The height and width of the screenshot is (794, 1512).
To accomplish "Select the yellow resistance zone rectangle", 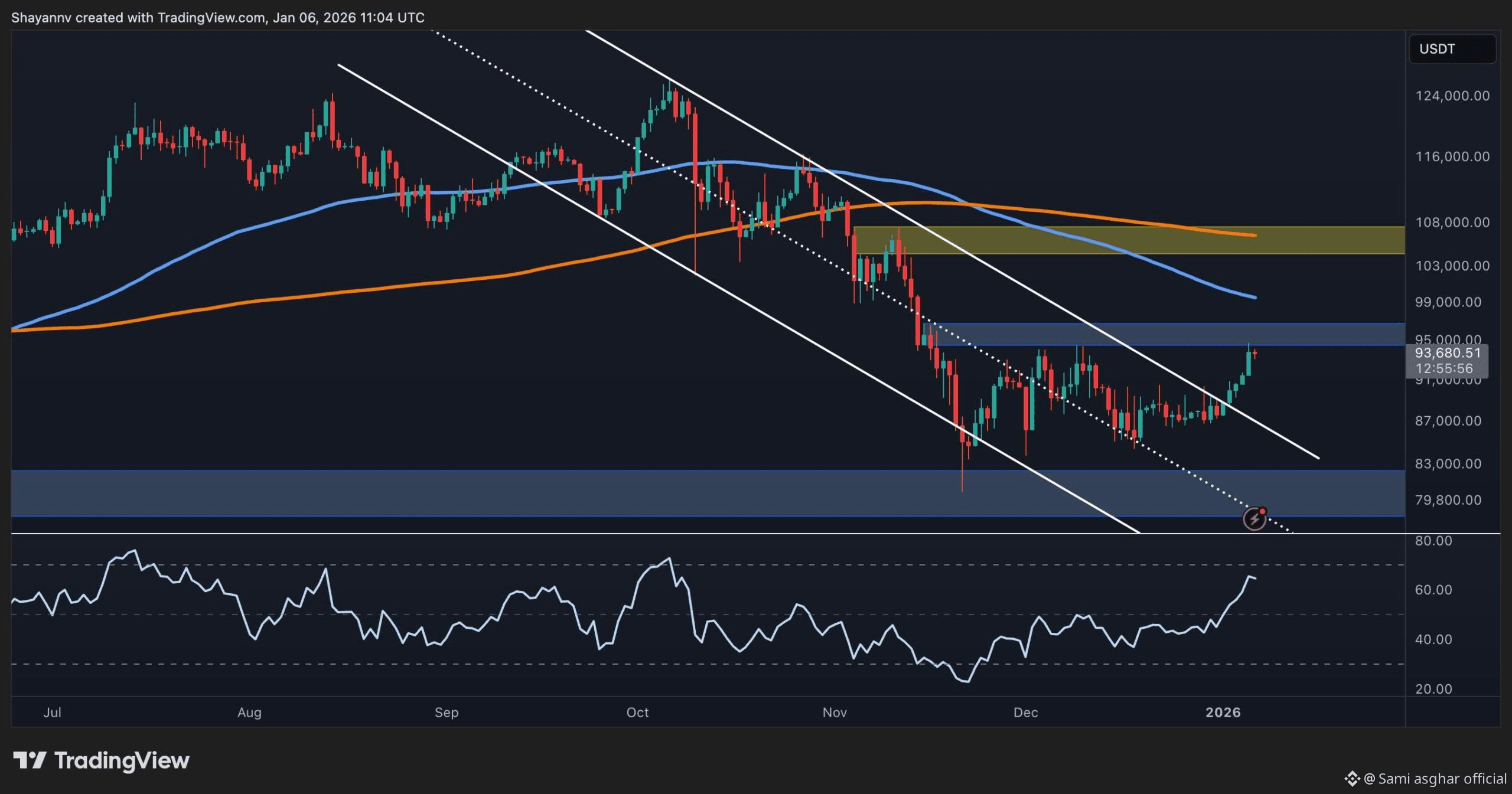I will pyautogui.click(x=1129, y=240).
